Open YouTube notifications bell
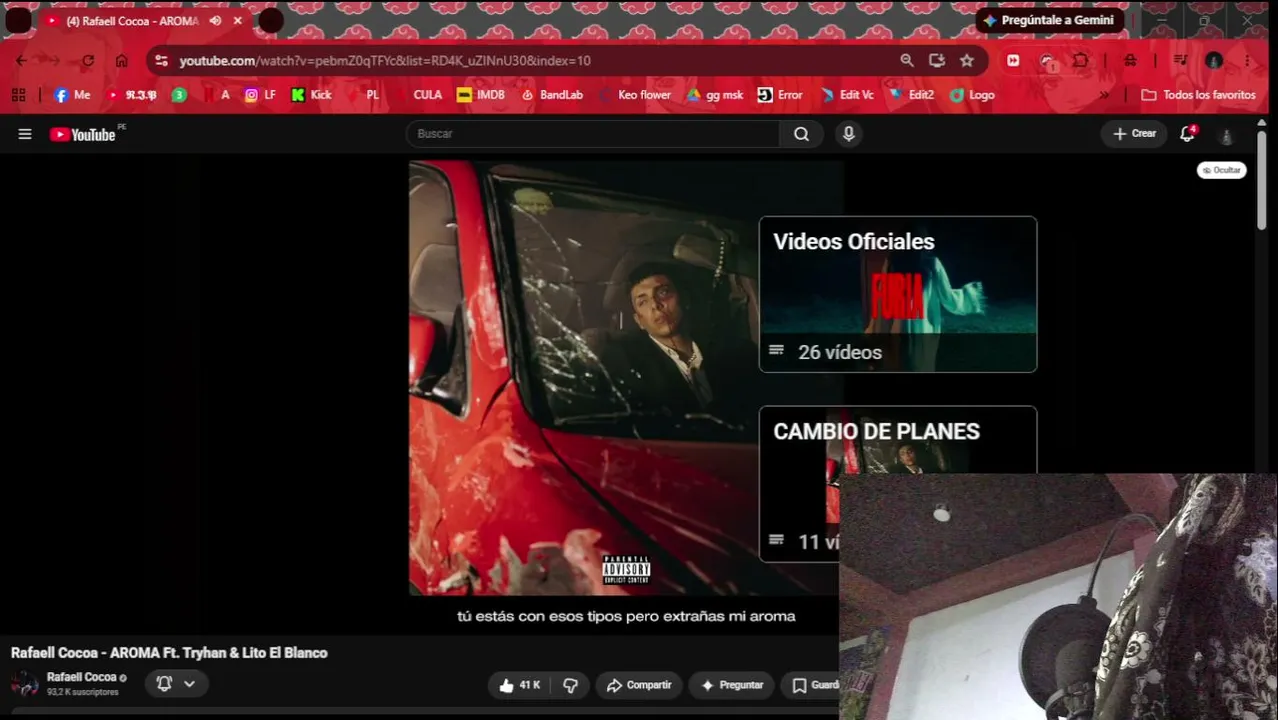Image resolution: width=1278 pixels, height=720 pixels. (x=1187, y=134)
